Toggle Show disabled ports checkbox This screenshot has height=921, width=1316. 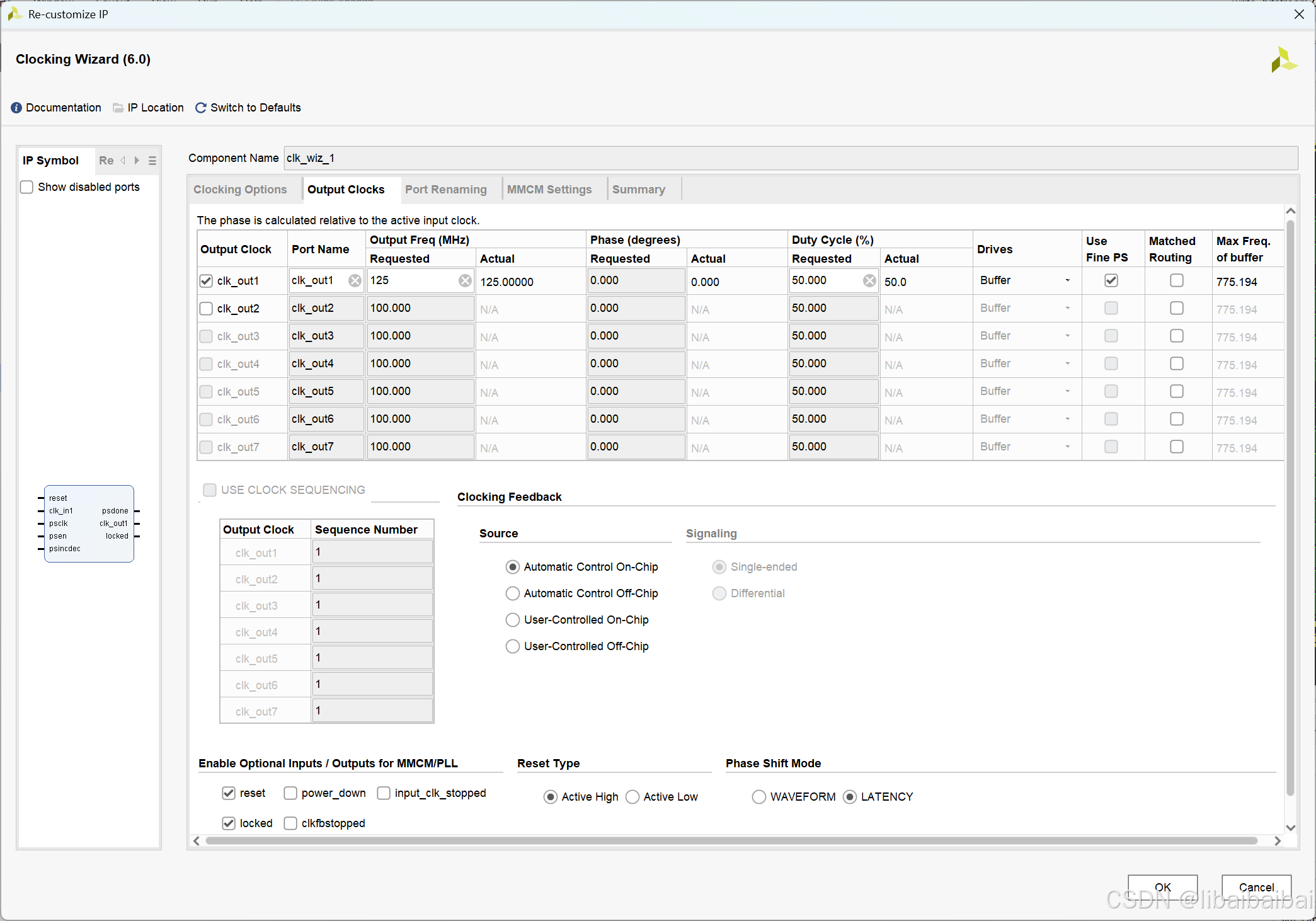[x=27, y=187]
